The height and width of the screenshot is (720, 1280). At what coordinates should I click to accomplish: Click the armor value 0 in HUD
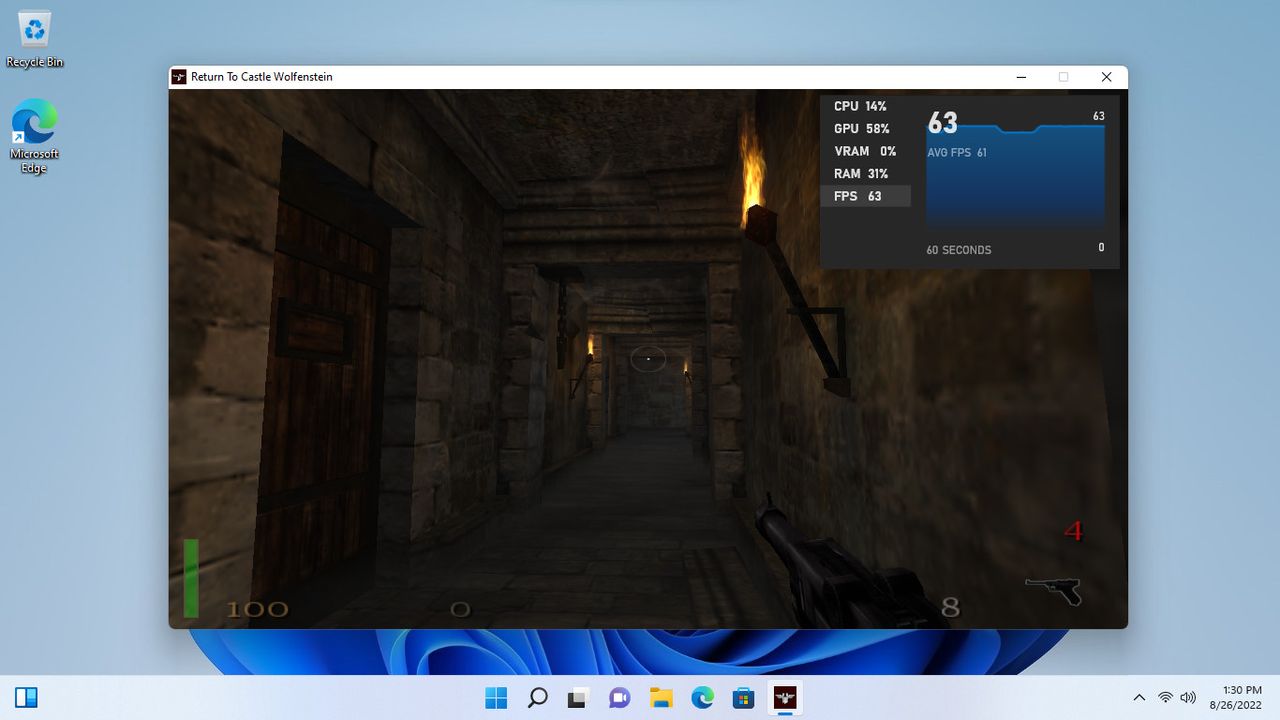point(460,609)
